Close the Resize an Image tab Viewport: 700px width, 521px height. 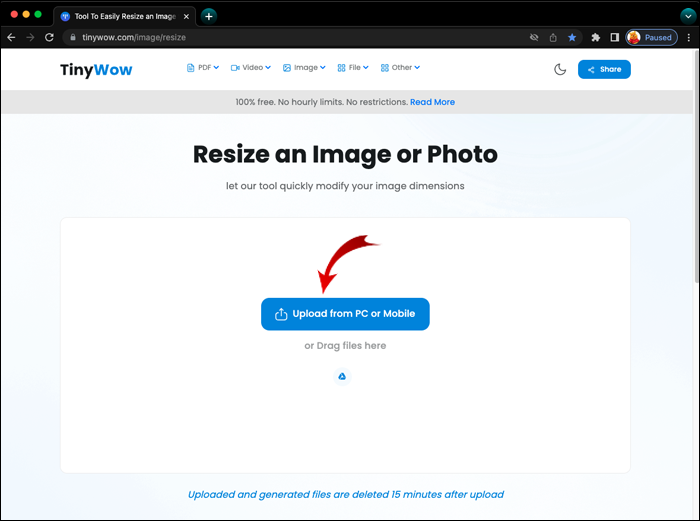coord(187,17)
